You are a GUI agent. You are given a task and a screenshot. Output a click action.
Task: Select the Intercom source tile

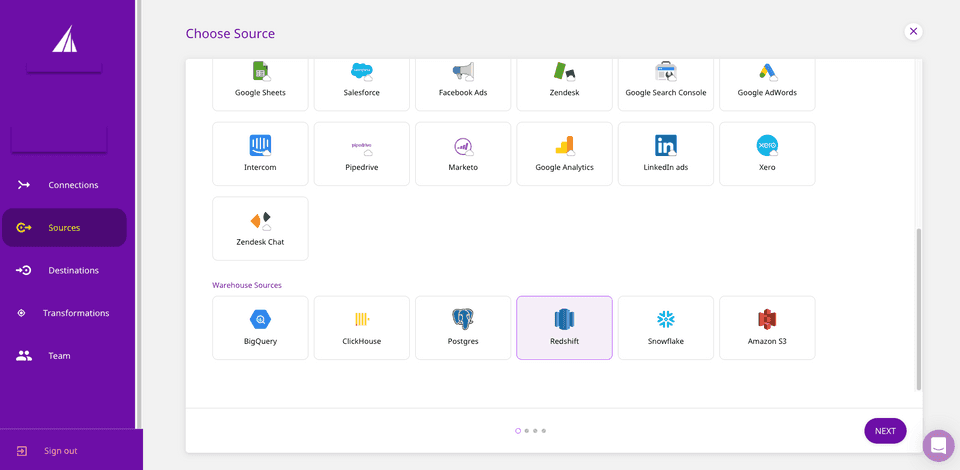click(260, 154)
